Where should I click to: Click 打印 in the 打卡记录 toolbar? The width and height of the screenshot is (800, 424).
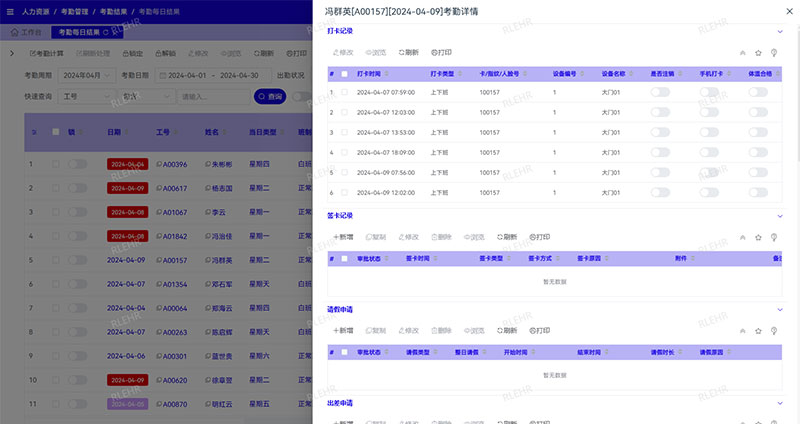pyautogui.click(x=441, y=53)
